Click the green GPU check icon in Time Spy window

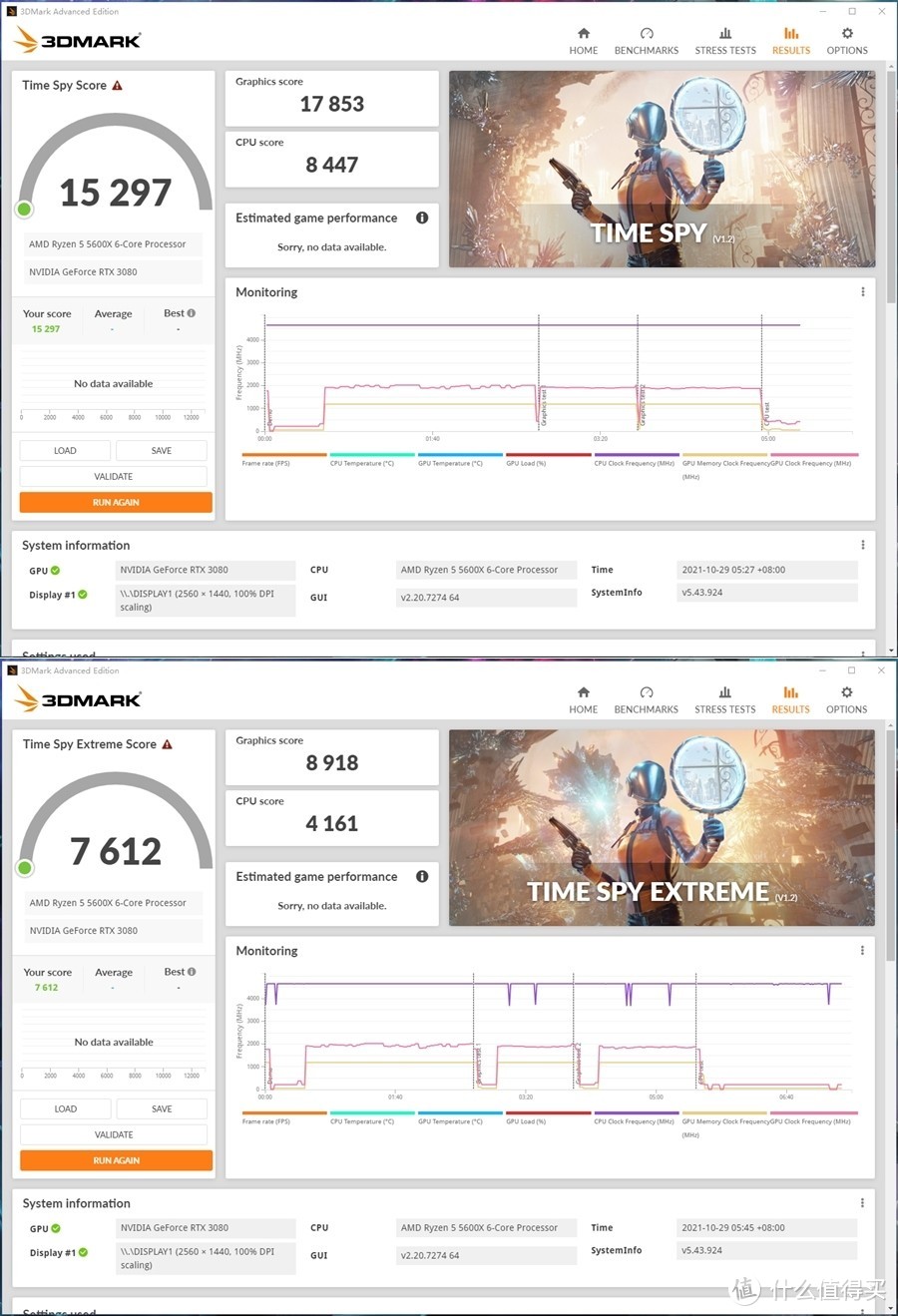pos(55,571)
